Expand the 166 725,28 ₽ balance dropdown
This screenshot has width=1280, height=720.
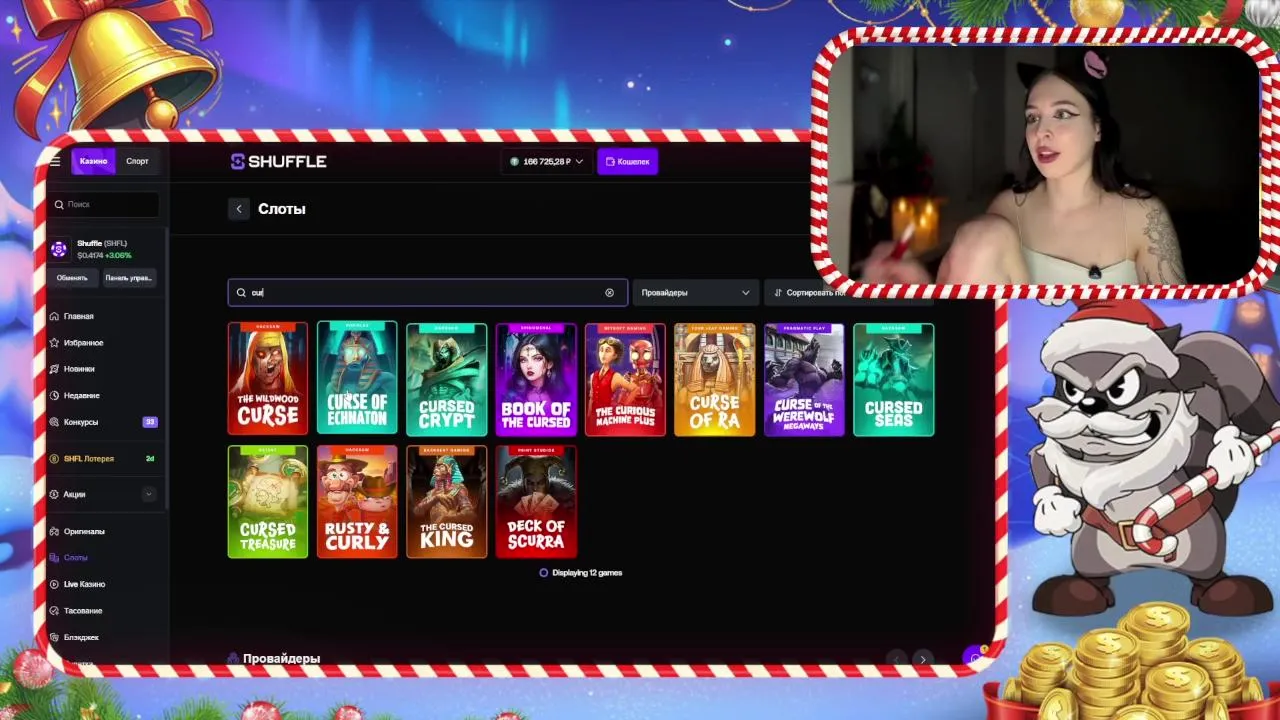pyautogui.click(x=547, y=161)
